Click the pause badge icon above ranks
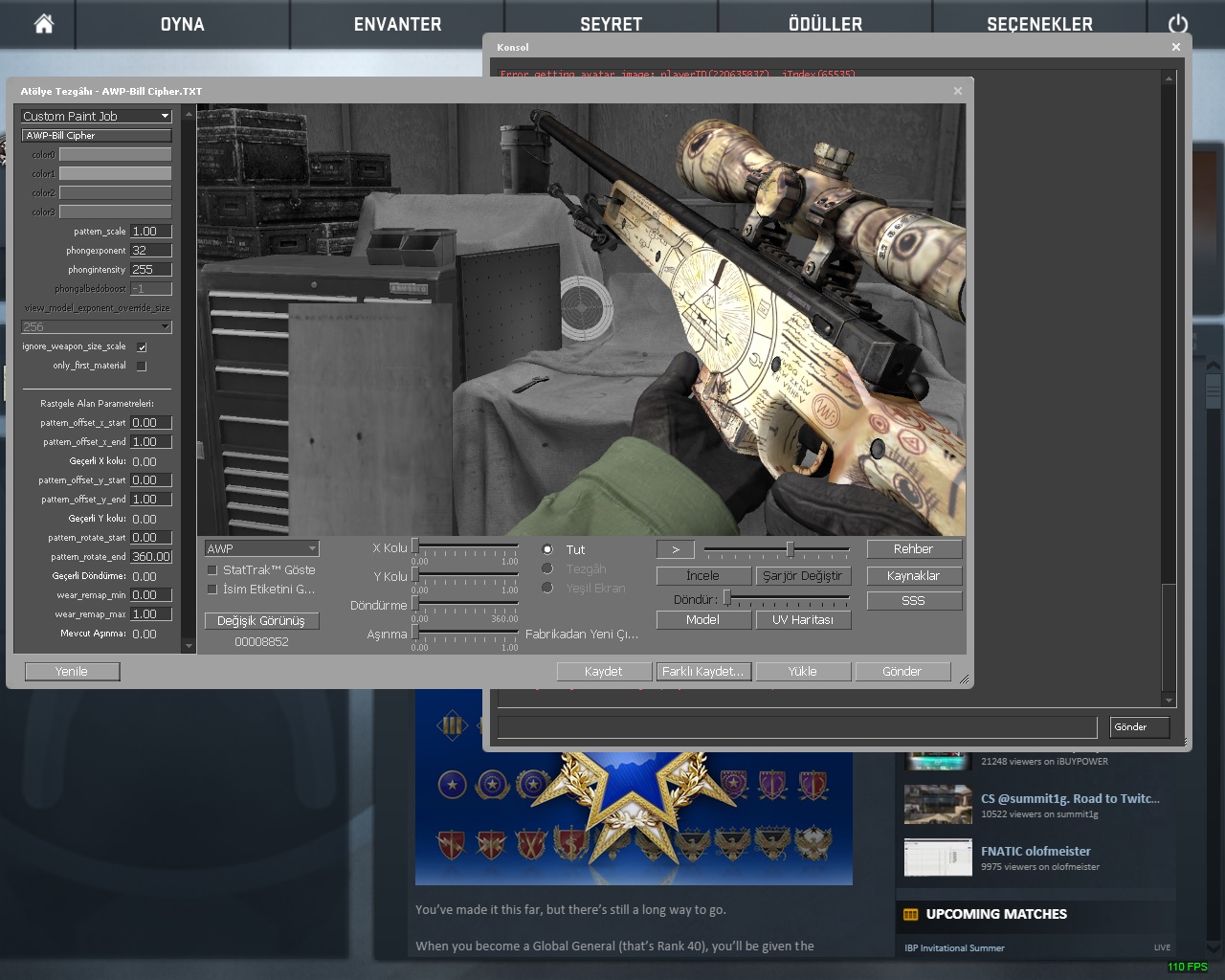This screenshot has width=1225, height=980. [x=452, y=725]
